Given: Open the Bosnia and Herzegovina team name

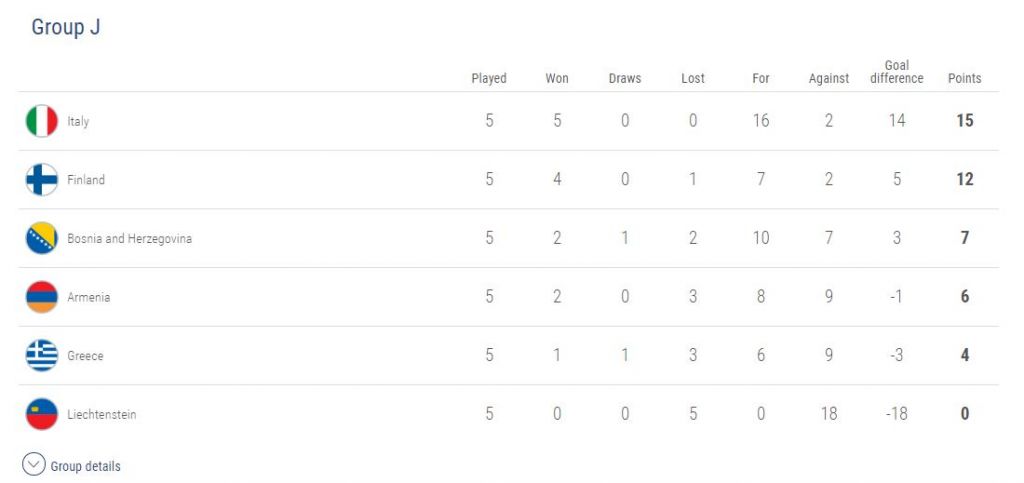Looking at the screenshot, I should tap(129, 239).
